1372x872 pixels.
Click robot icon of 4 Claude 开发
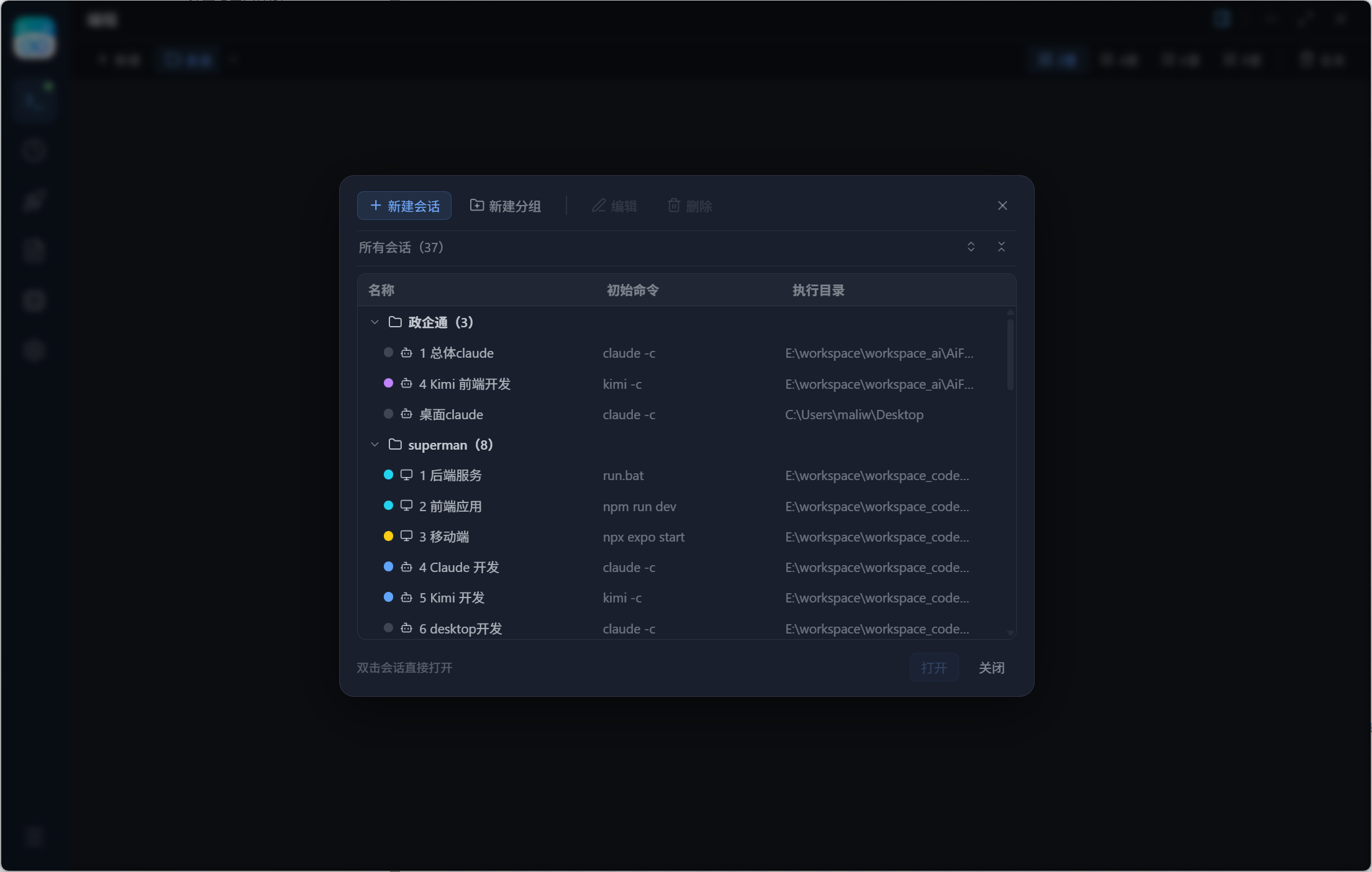[406, 567]
